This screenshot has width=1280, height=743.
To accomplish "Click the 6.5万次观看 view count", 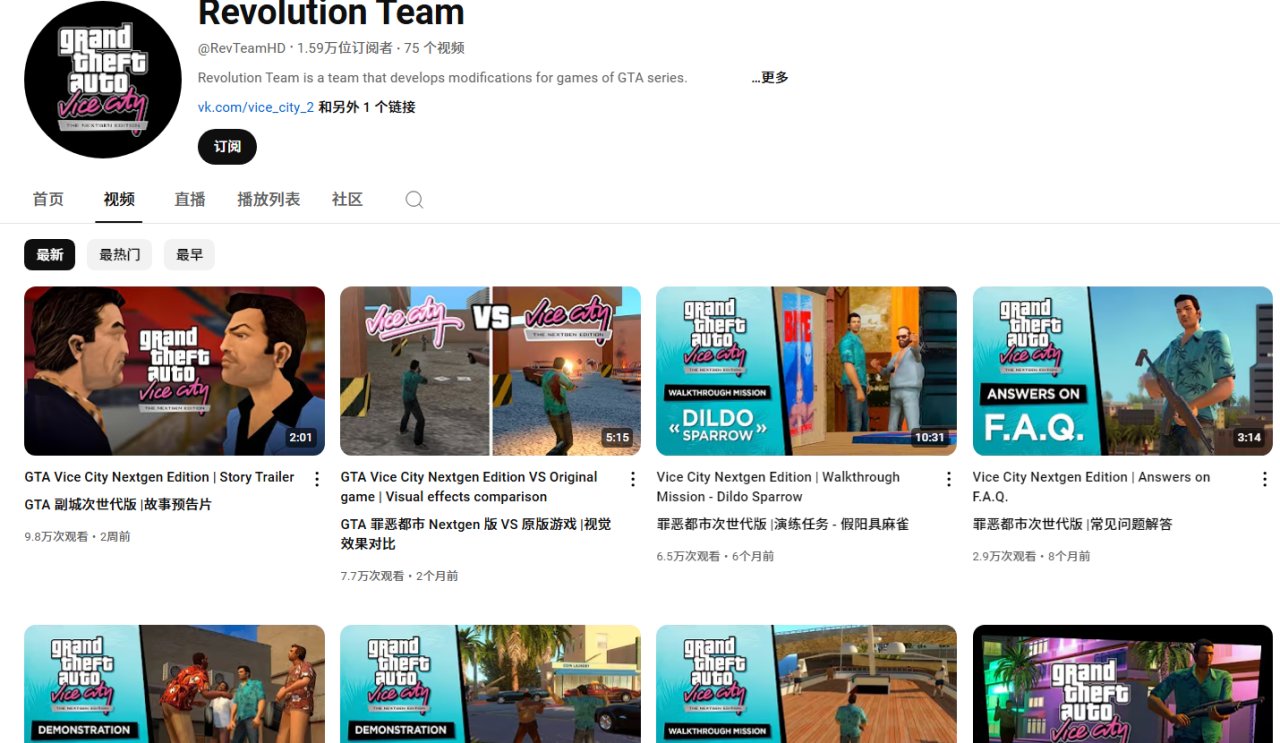I will pyautogui.click(x=689, y=556).
